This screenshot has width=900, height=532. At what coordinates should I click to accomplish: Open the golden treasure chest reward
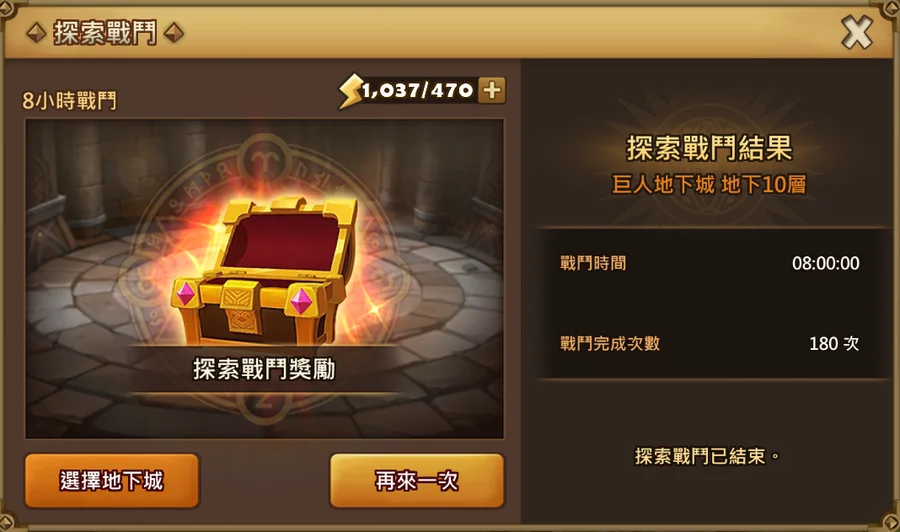pyautogui.click(x=265, y=271)
